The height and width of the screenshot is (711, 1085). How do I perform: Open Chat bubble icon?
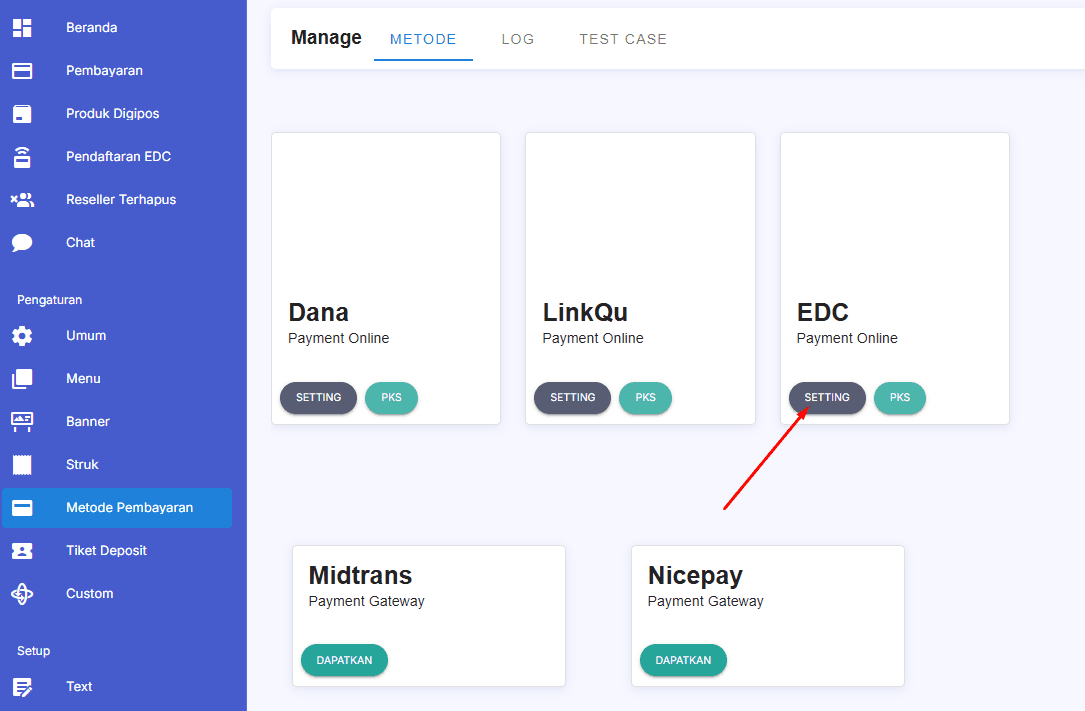tap(22, 243)
